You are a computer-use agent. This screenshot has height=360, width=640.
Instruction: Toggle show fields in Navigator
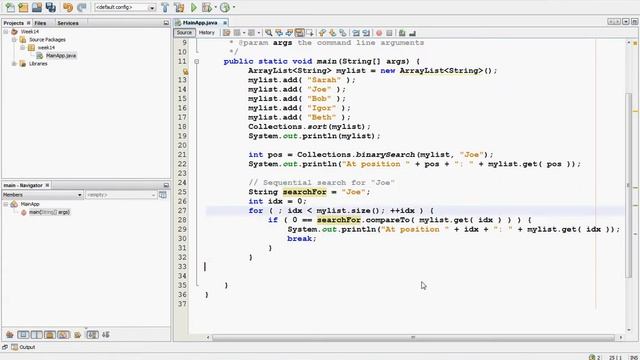point(23,335)
